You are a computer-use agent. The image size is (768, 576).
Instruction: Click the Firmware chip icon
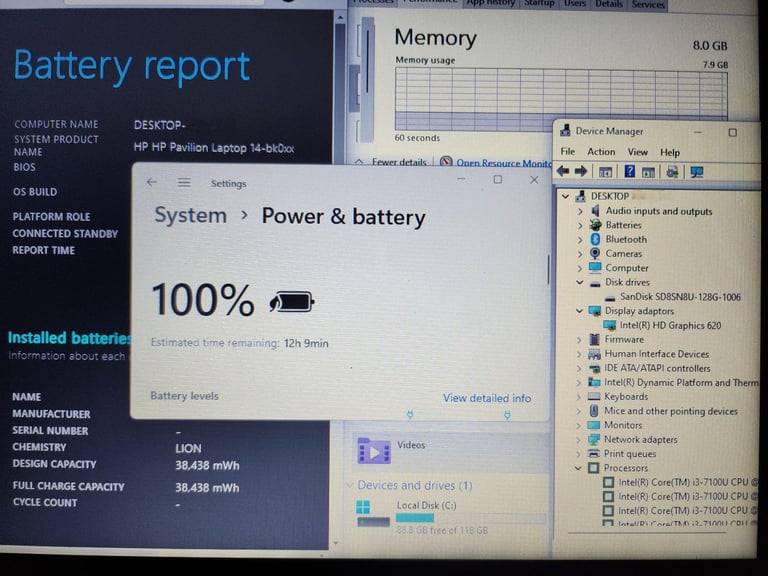[595, 339]
